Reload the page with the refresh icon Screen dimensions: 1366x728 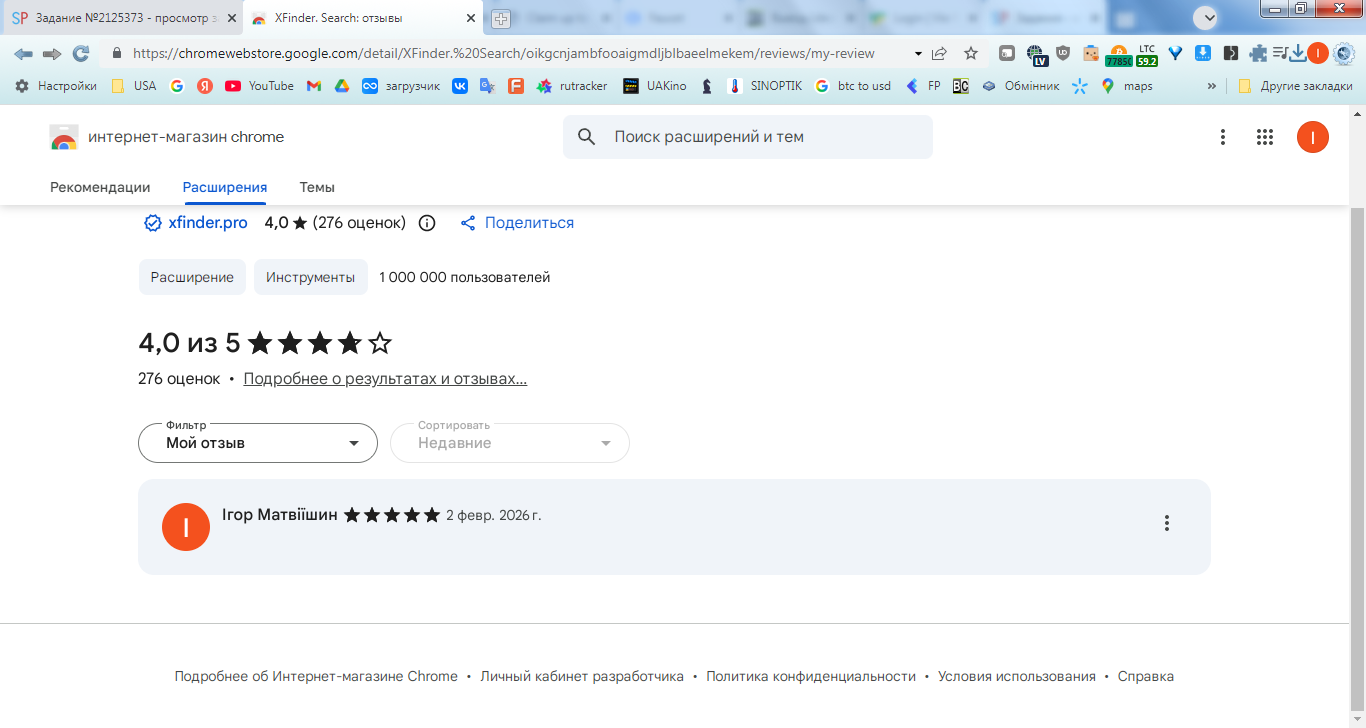[x=81, y=53]
